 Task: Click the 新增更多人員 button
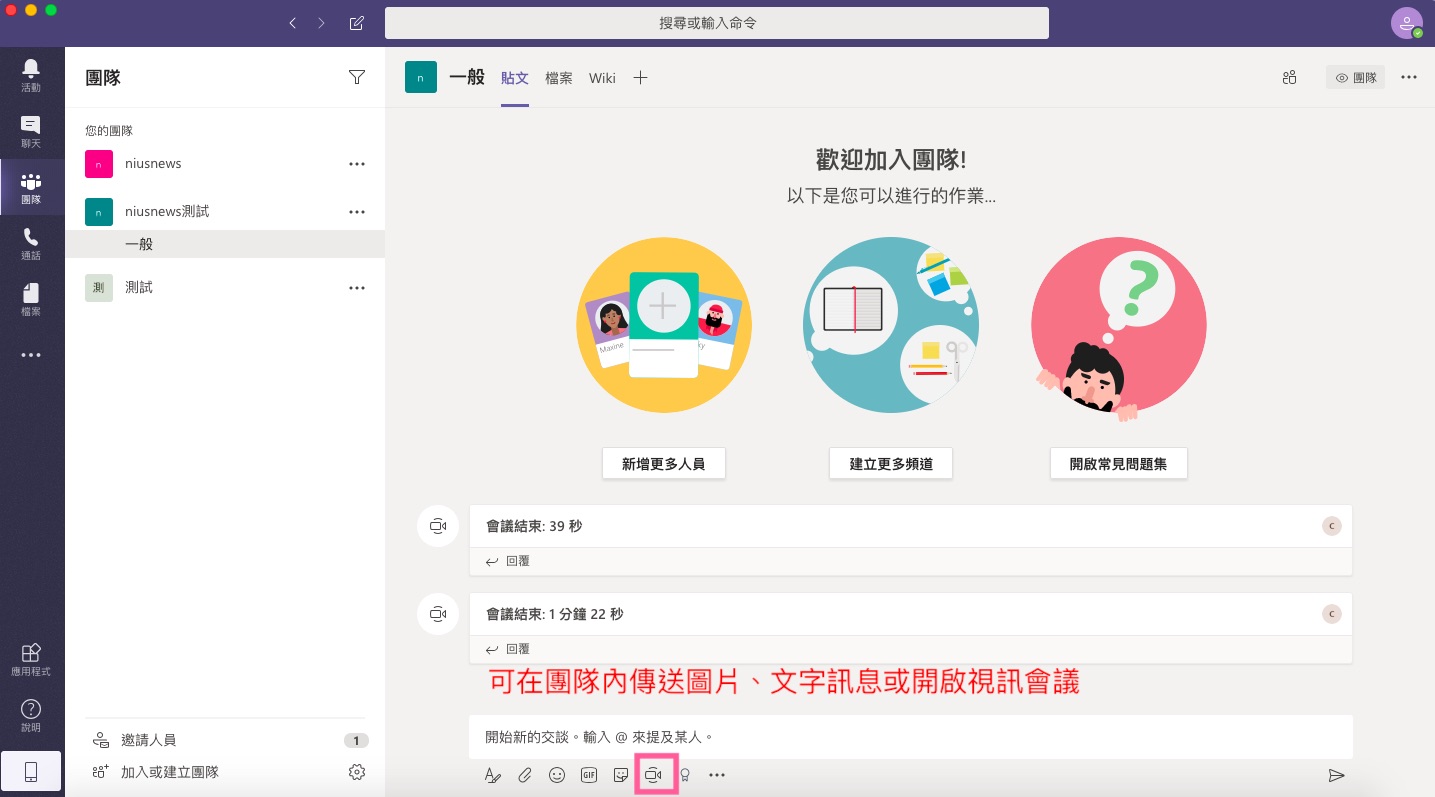point(663,464)
